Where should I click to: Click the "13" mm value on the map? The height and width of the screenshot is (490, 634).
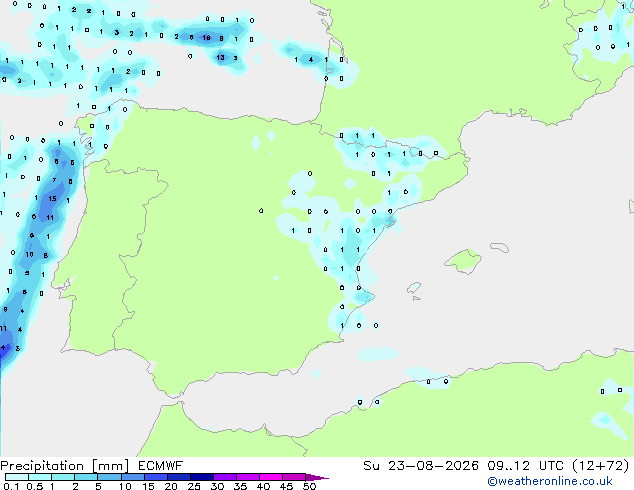pos(220,57)
